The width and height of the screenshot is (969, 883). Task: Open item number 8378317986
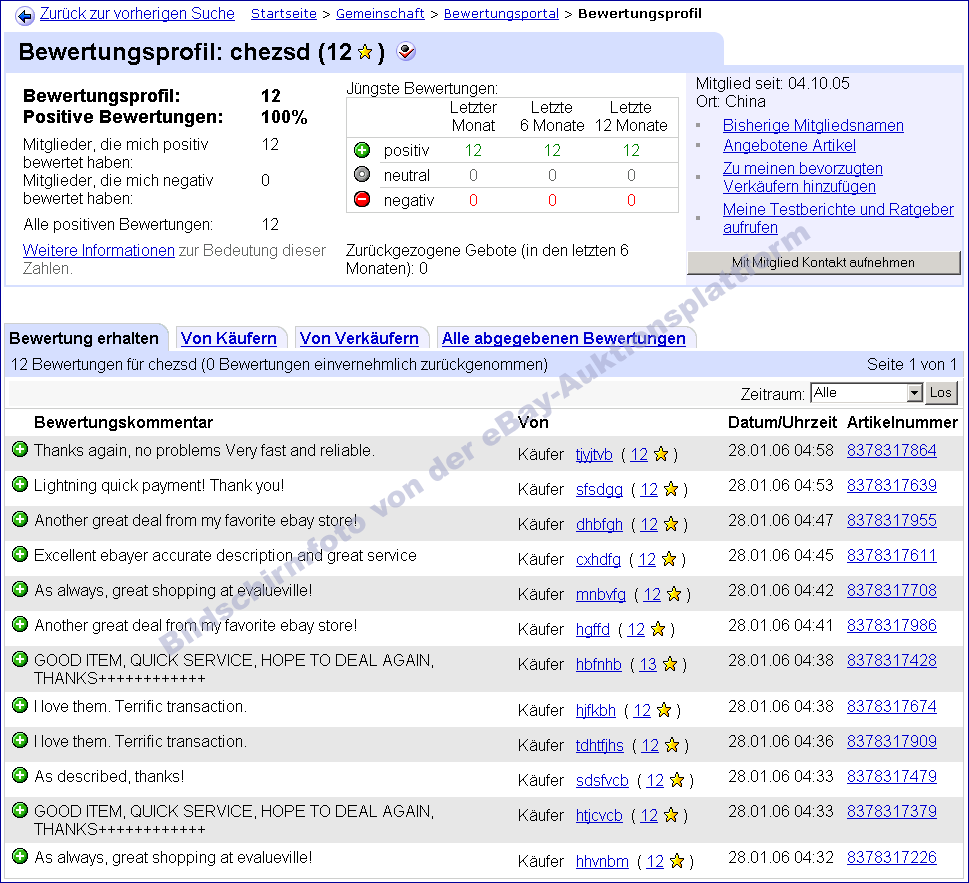892,625
